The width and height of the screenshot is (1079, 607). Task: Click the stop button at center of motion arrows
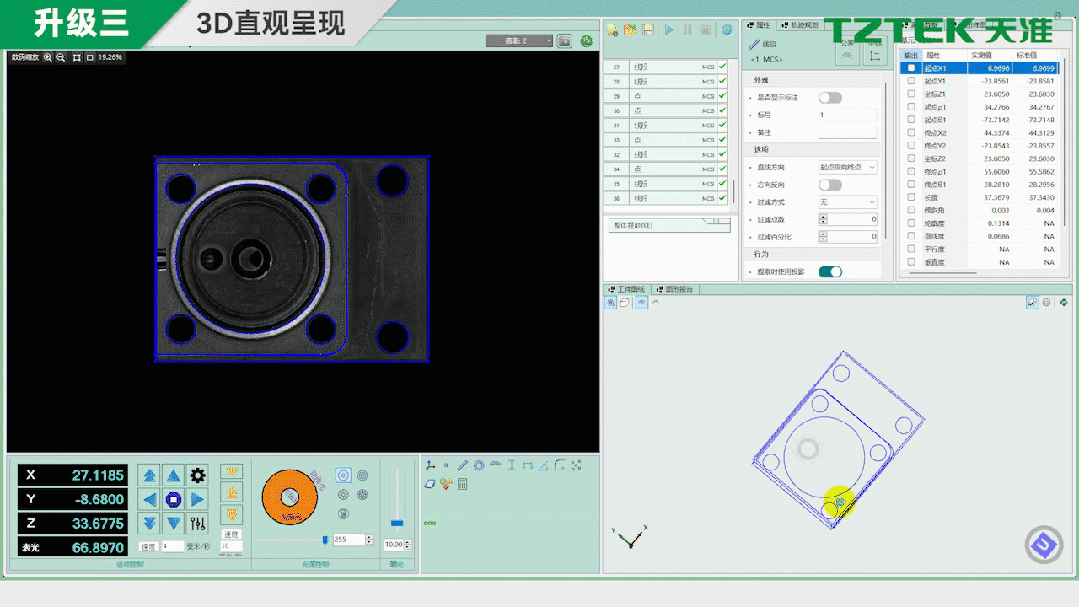(173, 499)
